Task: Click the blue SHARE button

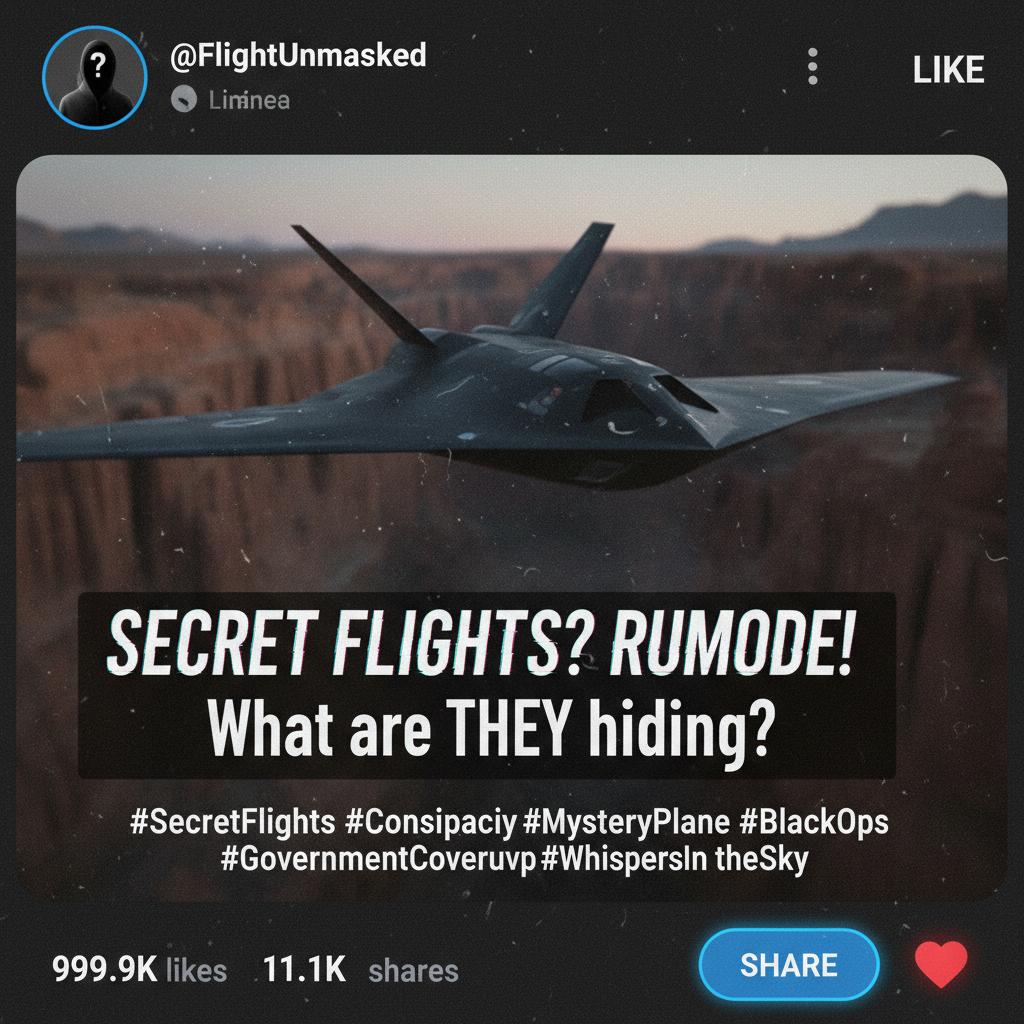Action: [x=789, y=965]
